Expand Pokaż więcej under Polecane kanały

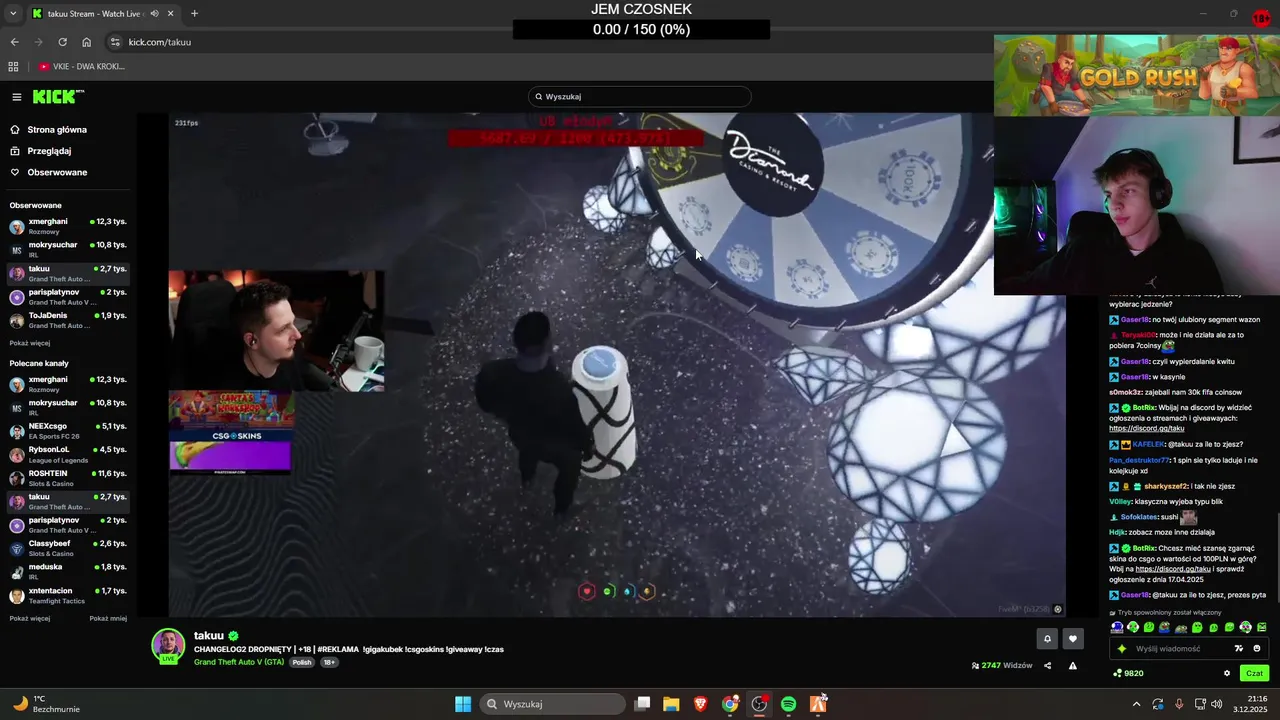tap(29, 619)
